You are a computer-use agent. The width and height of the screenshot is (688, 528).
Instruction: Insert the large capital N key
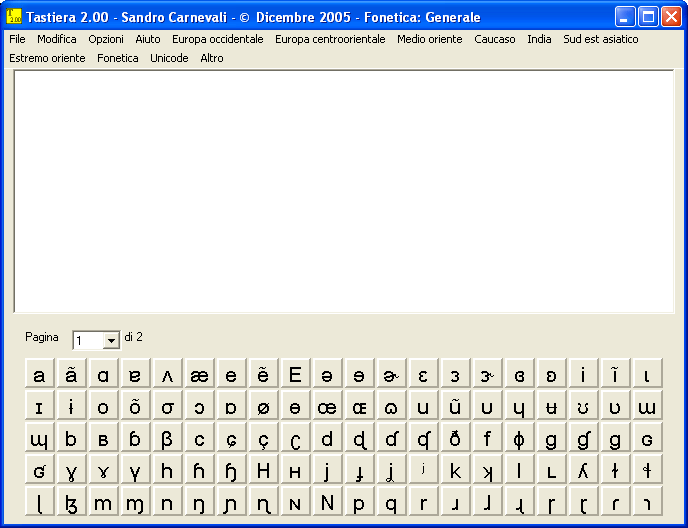(327, 501)
